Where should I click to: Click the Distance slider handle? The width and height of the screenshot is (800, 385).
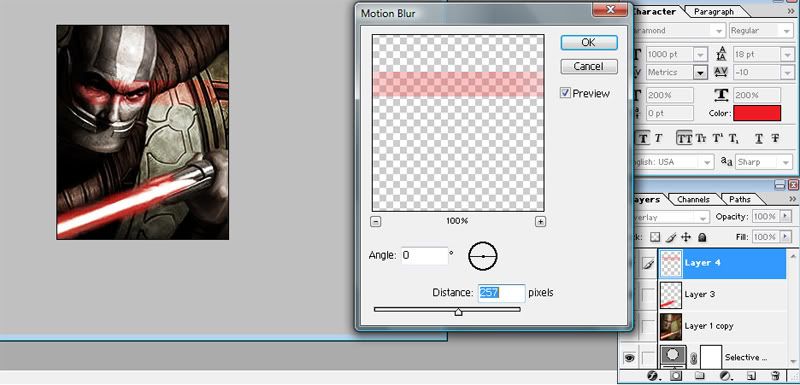coord(458,312)
